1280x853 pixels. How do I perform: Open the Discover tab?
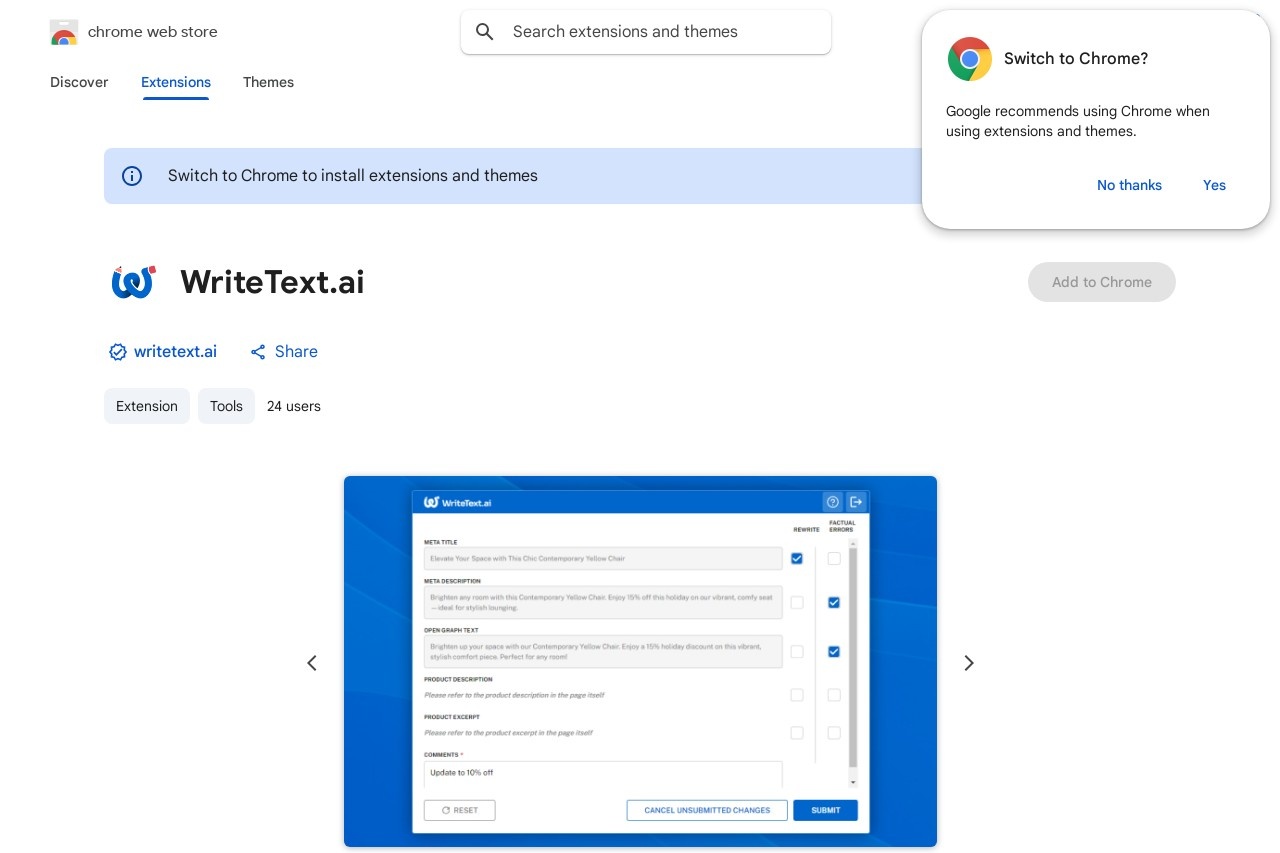[x=79, y=82]
